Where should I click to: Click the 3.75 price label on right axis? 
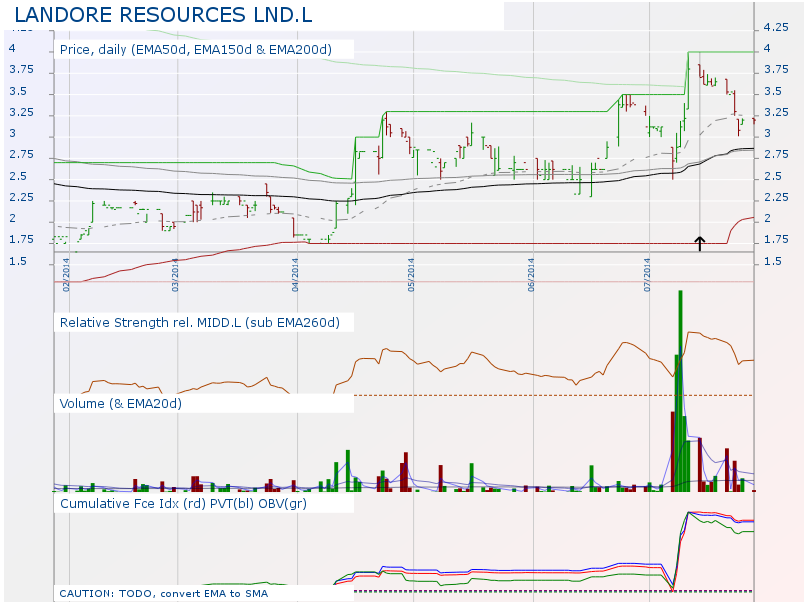[x=776, y=69]
